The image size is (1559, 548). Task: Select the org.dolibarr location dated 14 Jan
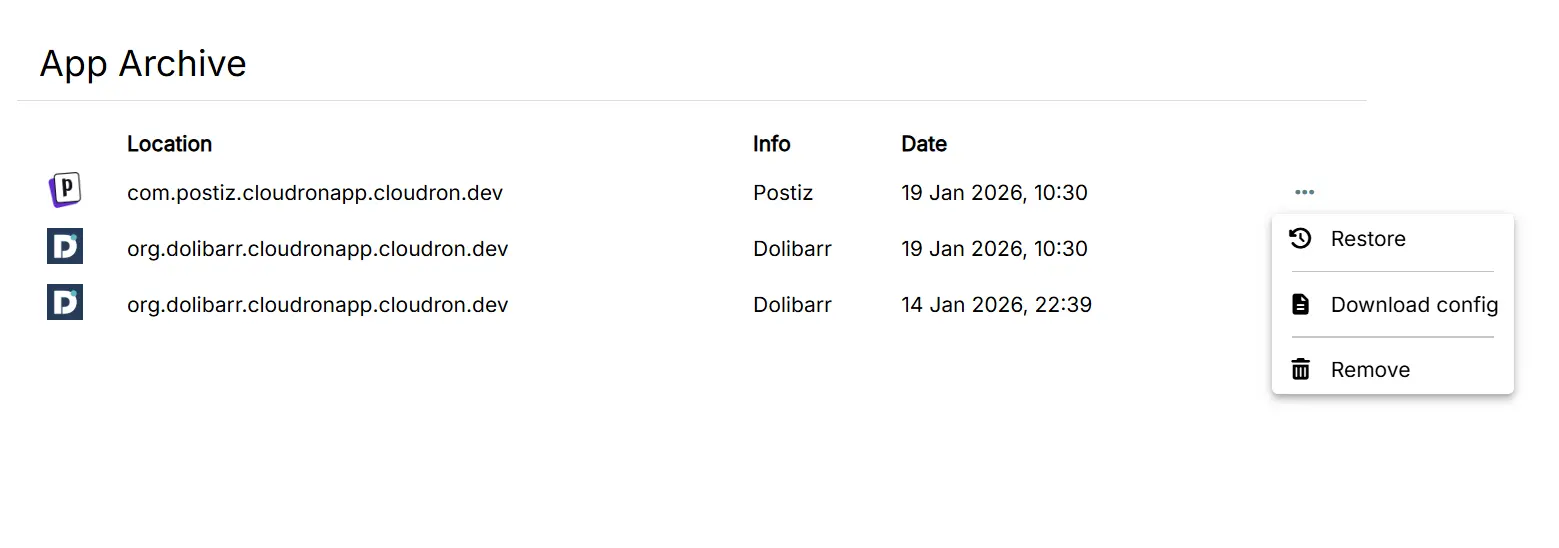[317, 304]
